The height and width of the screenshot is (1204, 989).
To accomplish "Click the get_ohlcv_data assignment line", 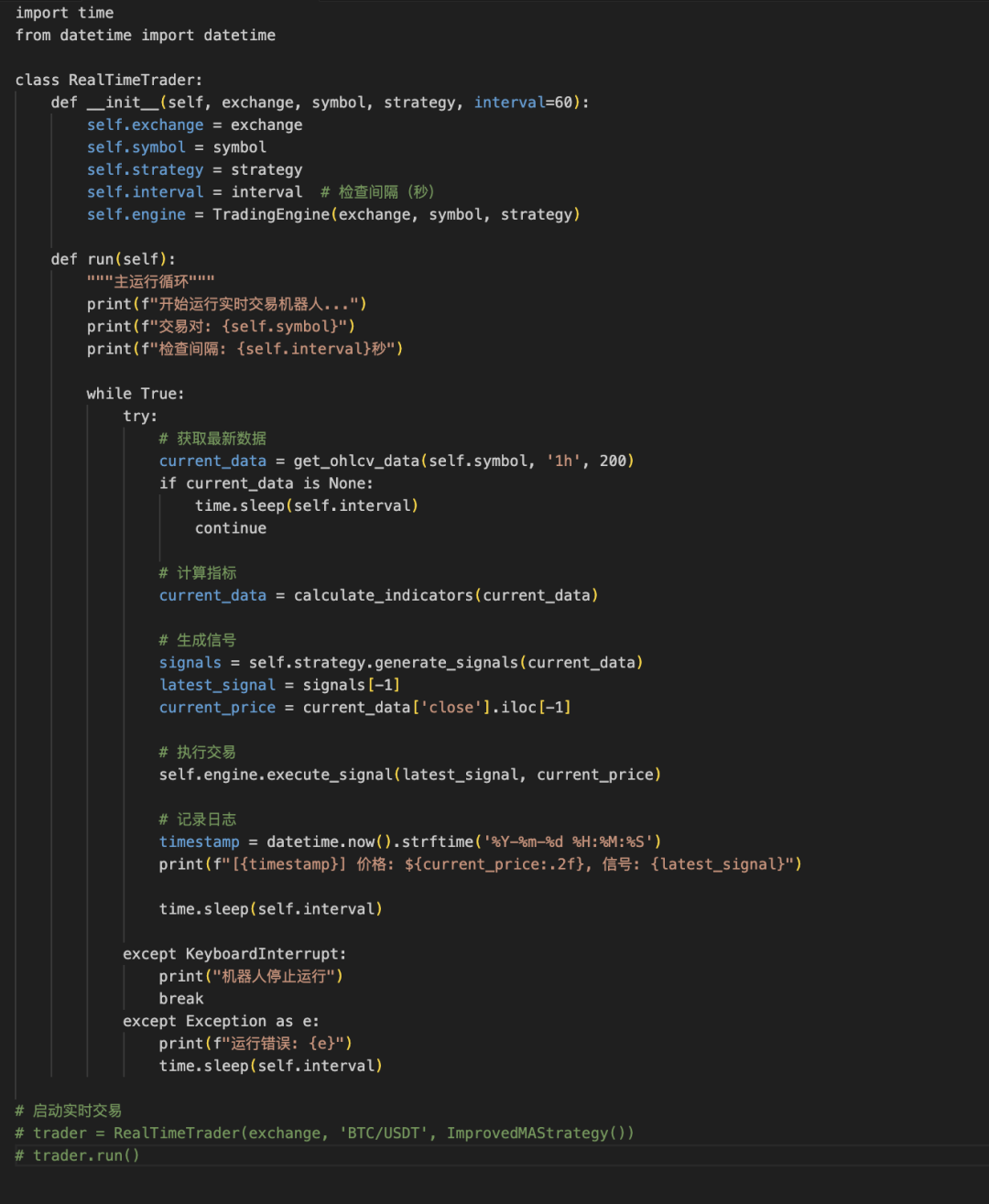I will 397,461.
